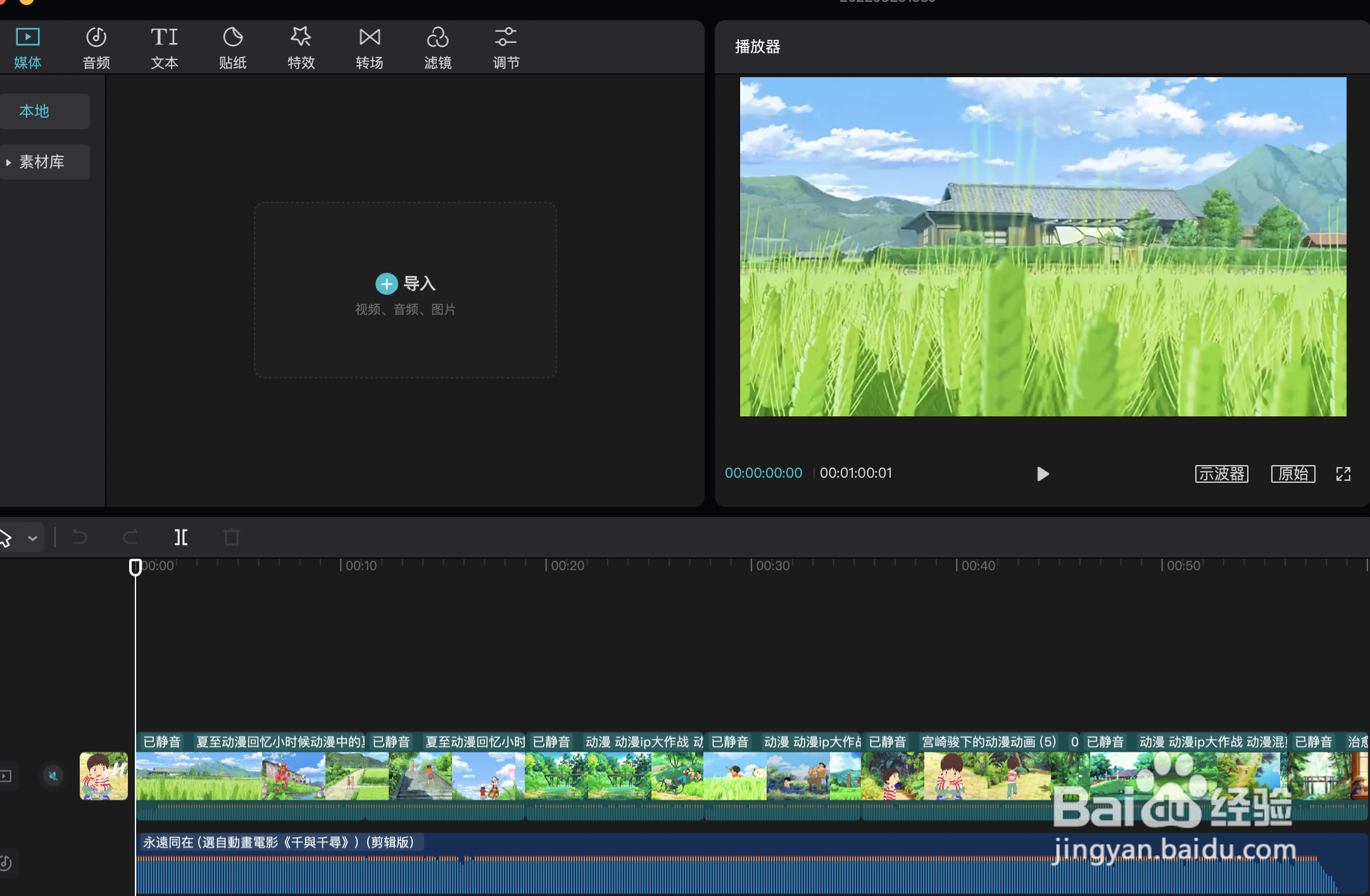Click the 00:20 mark on timeline ruler

point(567,566)
